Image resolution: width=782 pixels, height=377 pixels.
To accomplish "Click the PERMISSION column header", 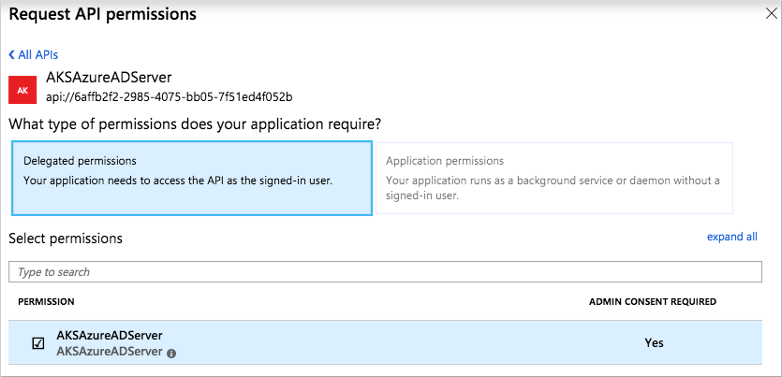I will [x=46, y=302].
